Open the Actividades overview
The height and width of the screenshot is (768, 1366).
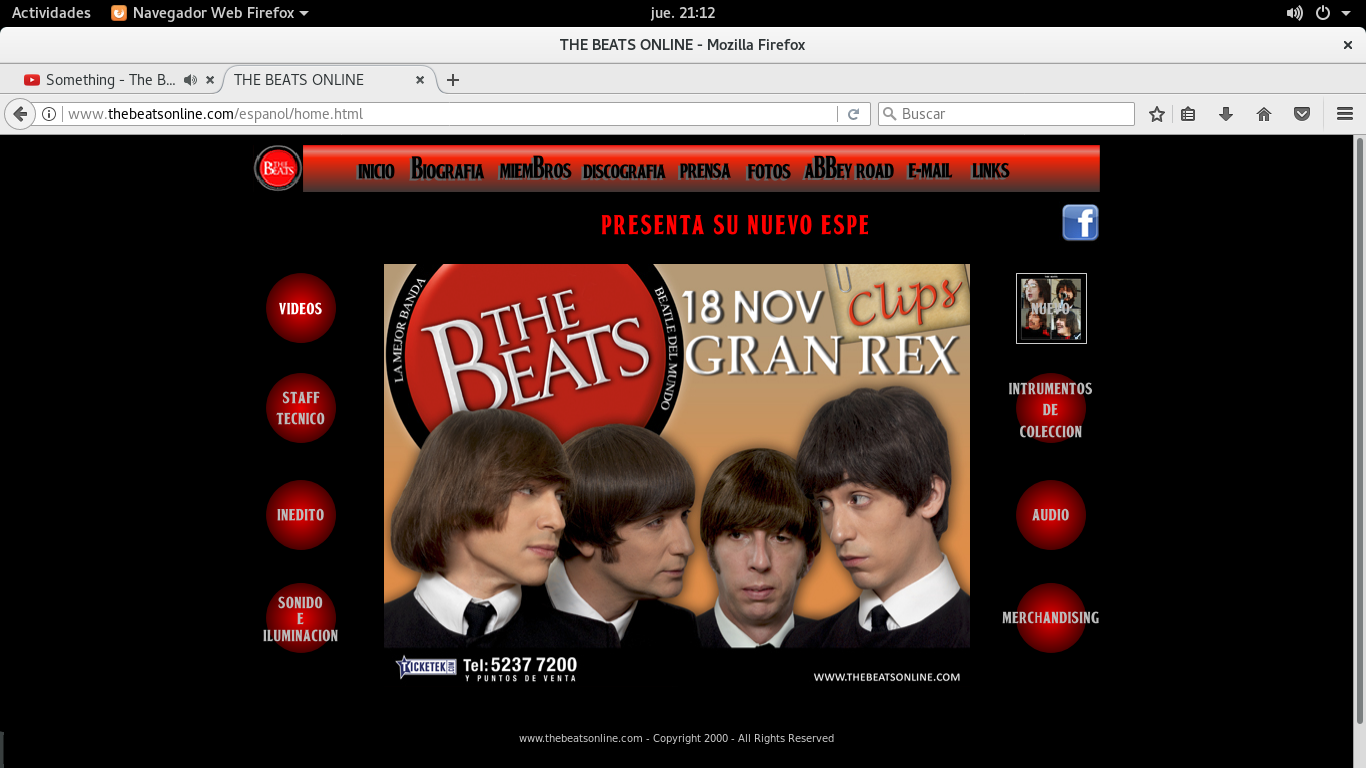coord(51,13)
